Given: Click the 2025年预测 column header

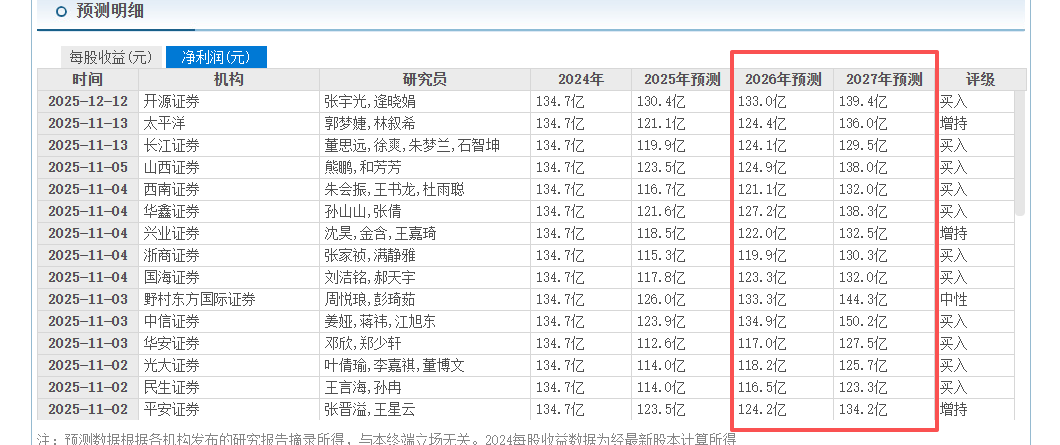Looking at the screenshot, I should coord(682,80).
